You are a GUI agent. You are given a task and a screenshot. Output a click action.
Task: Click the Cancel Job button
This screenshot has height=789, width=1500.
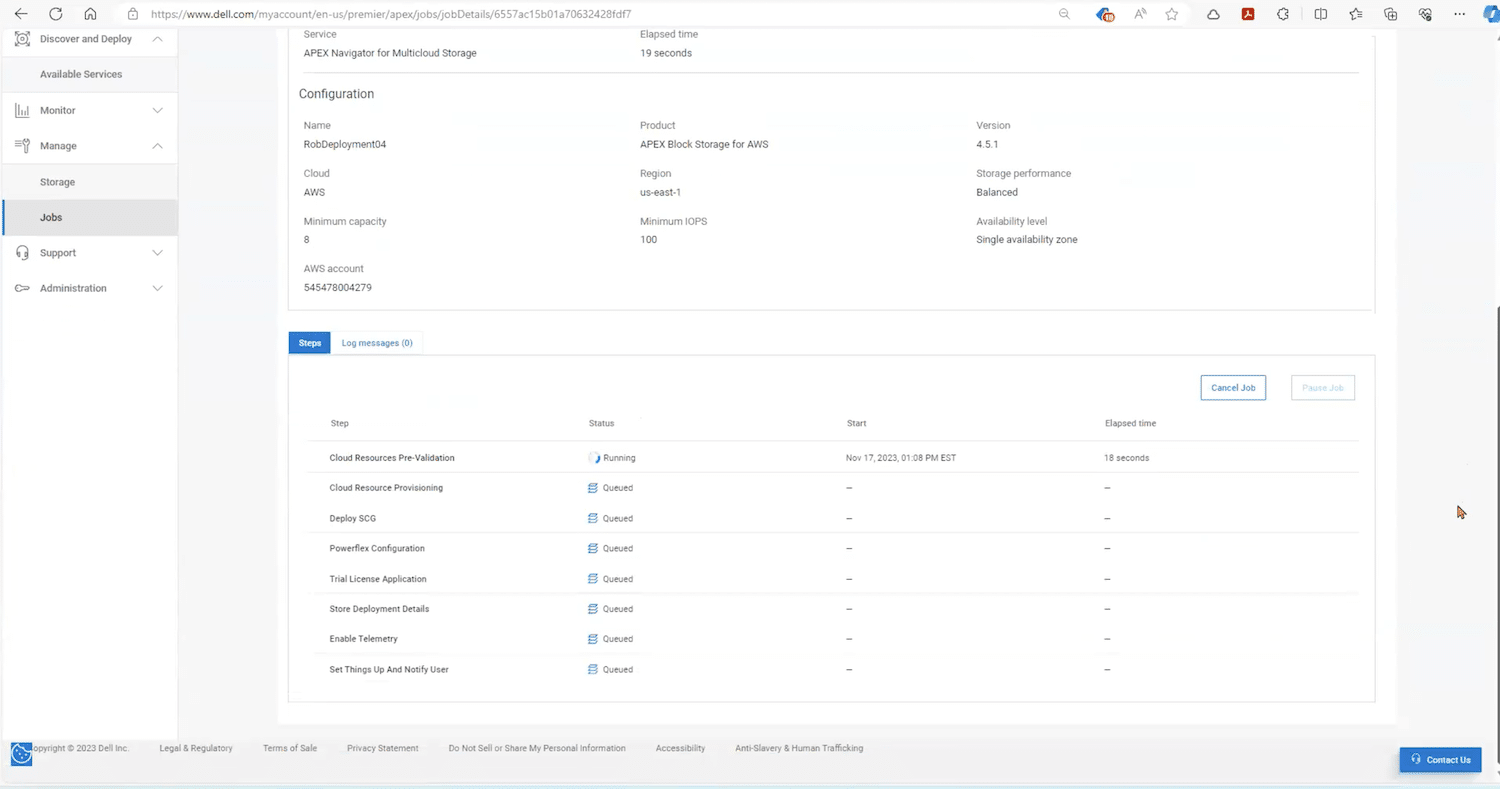tap(1233, 388)
